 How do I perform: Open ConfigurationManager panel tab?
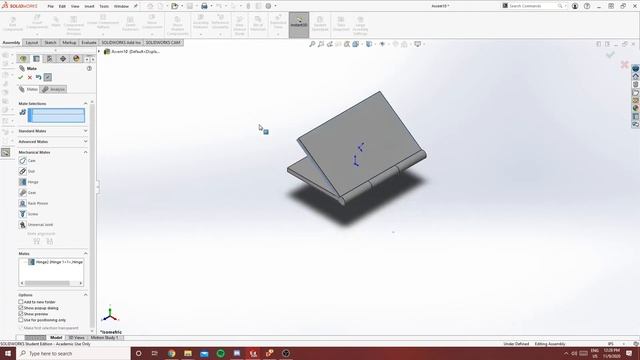49,59
